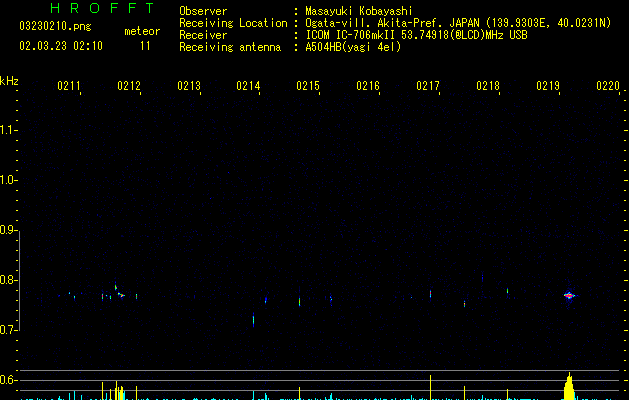
Task: Click the kHz axis unit label
Action: [9, 81]
